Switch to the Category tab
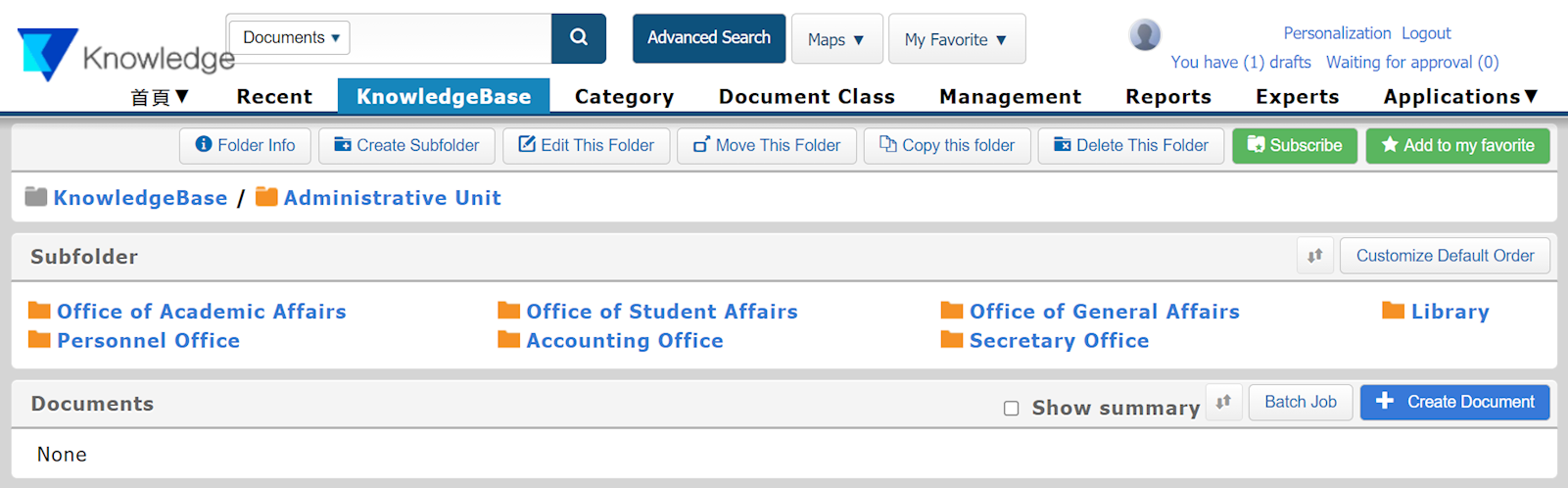This screenshot has width=1568, height=488. pos(624,96)
